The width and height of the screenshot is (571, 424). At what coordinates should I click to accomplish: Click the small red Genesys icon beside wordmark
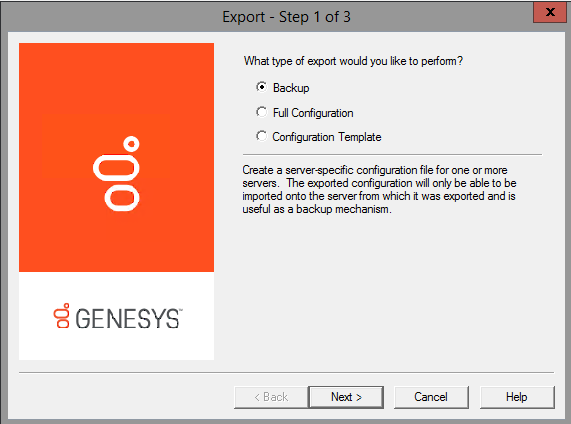coord(62,315)
